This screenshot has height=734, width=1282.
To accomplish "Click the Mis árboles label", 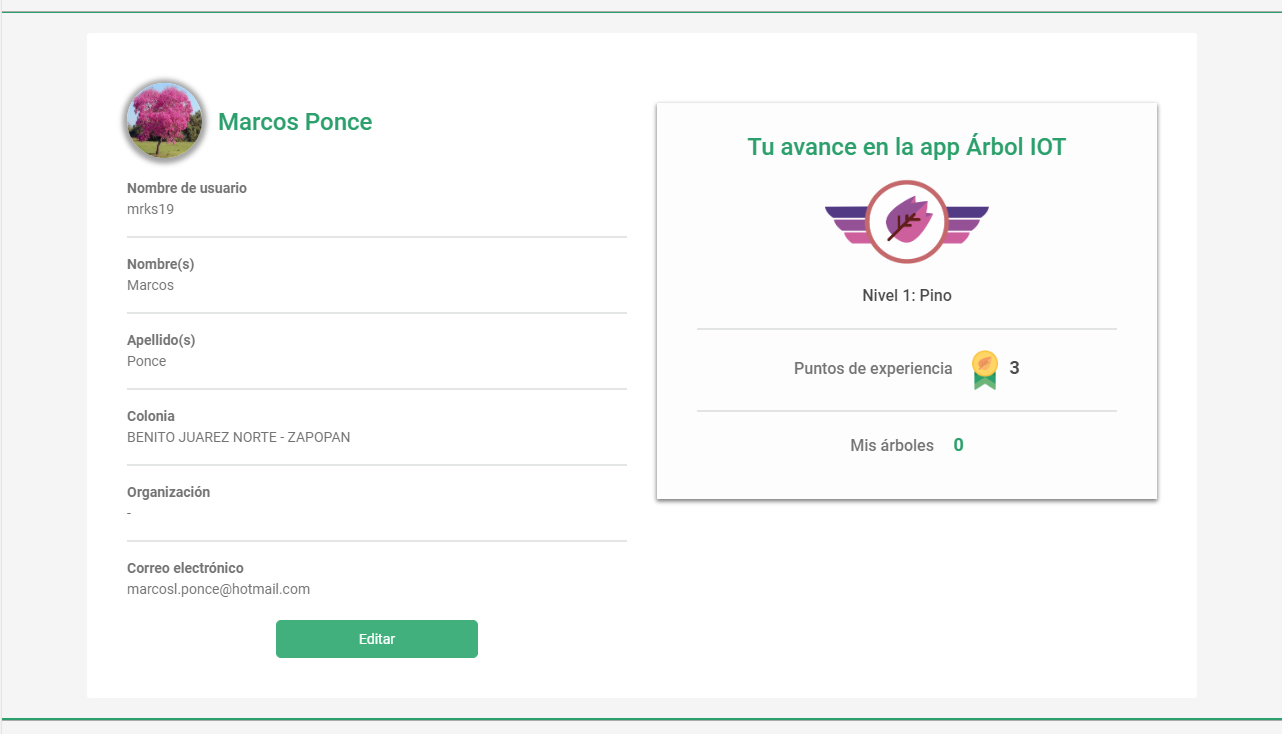I will 892,446.
